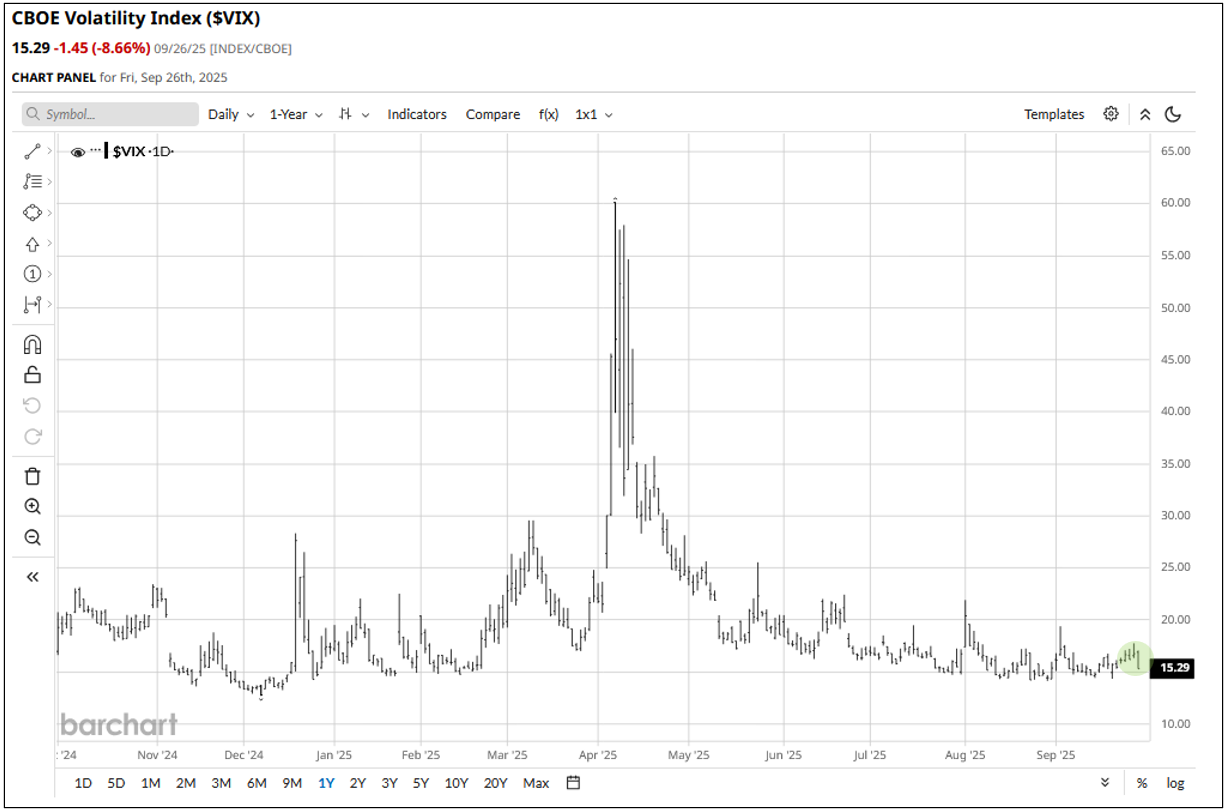Open the Templates menu
Viewport: 1225px width, 811px height.
pos(1054,114)
